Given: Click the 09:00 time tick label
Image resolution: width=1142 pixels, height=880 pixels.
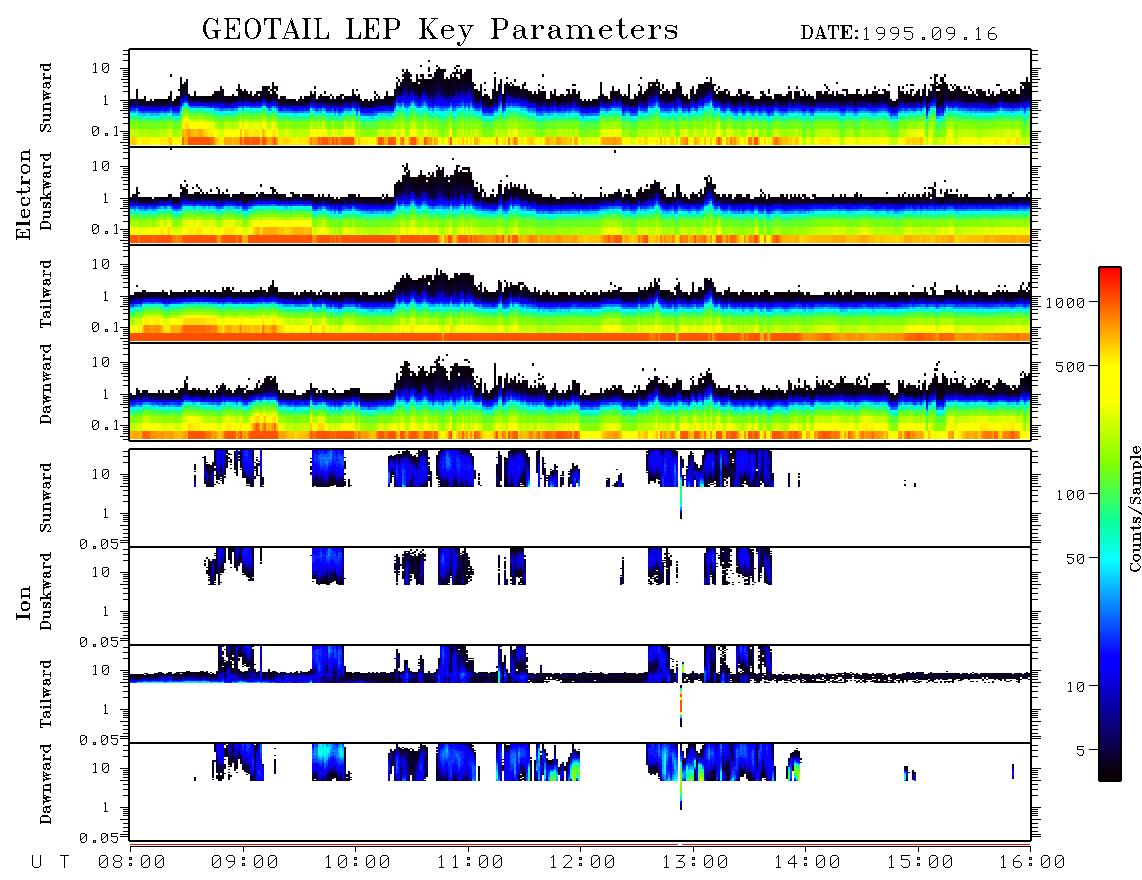Looking at the screenshot, I should pos(245,862).
